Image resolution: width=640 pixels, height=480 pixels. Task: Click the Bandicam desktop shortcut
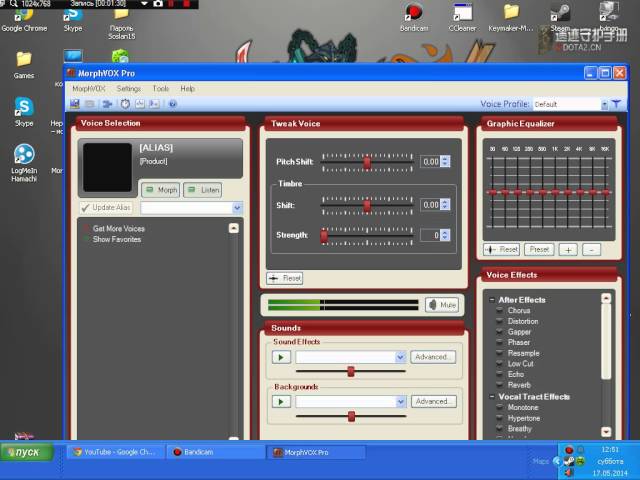point(412,14)
